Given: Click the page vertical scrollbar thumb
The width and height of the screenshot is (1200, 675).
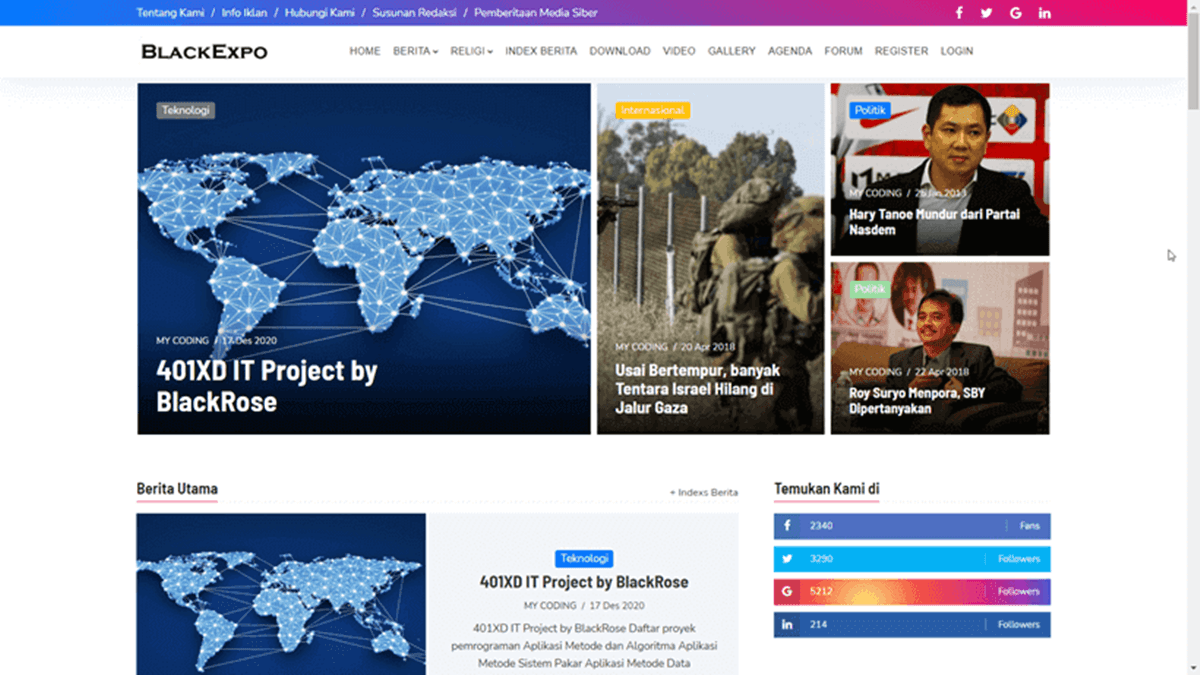Looking at the screenshot, I should [1192, 60].
